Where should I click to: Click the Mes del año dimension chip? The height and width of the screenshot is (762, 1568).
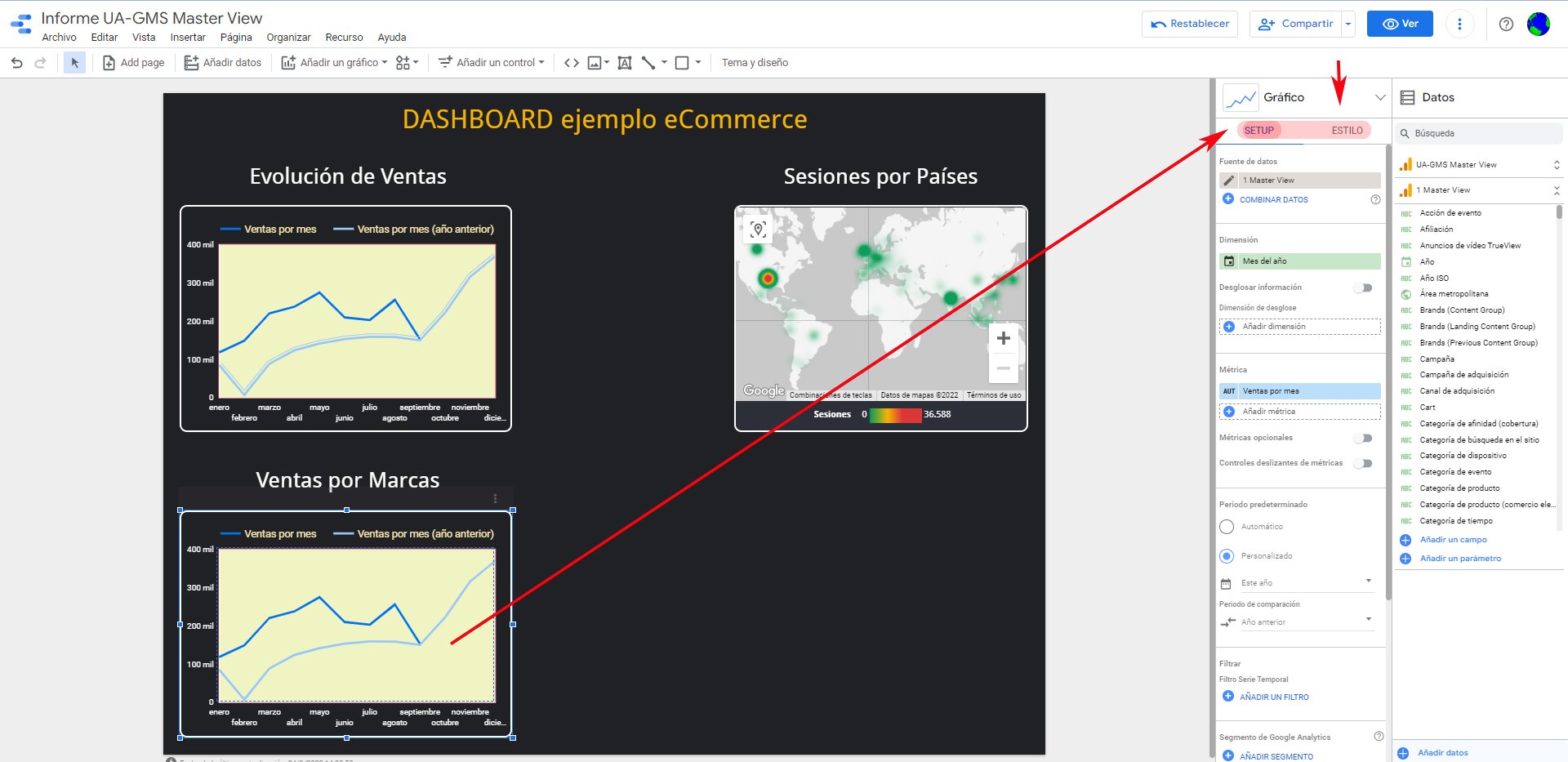[1300, 261]
